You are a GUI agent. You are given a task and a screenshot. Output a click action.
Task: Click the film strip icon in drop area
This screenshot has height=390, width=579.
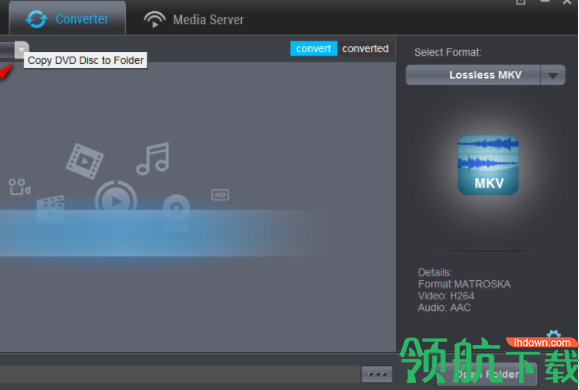point(85,161)
